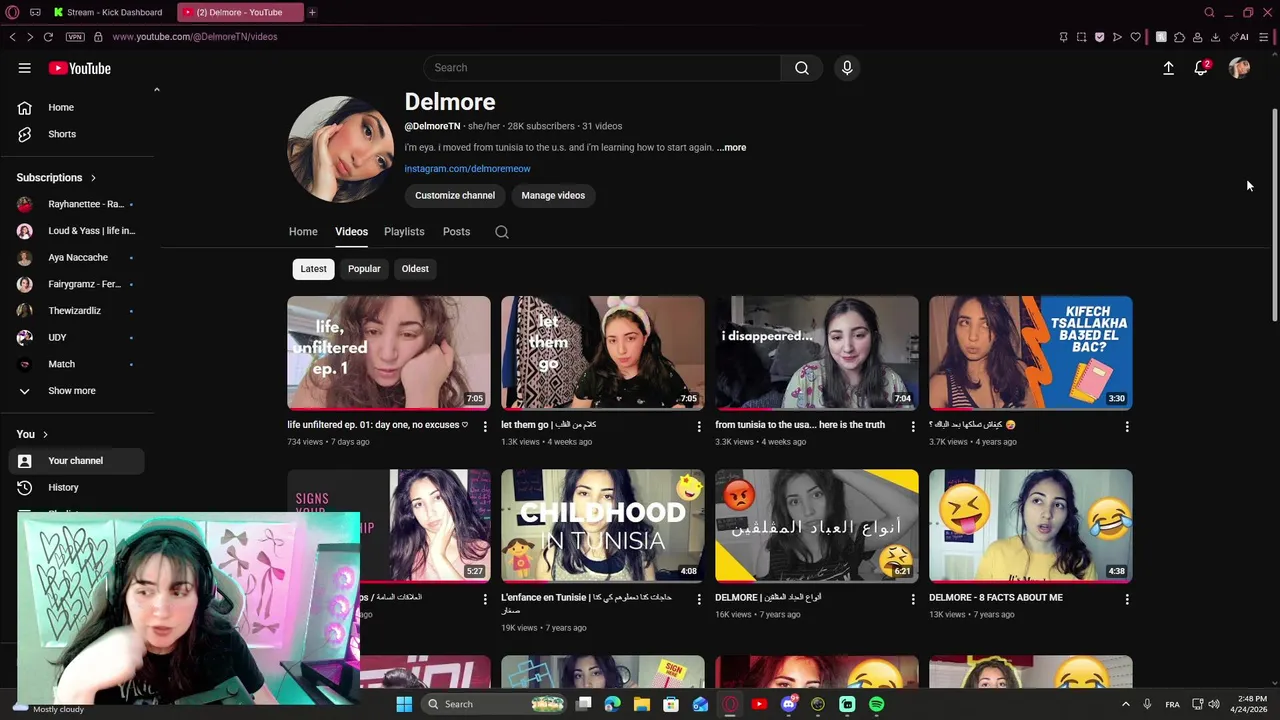Click the YouTube search input field

(x=602, y=68)
